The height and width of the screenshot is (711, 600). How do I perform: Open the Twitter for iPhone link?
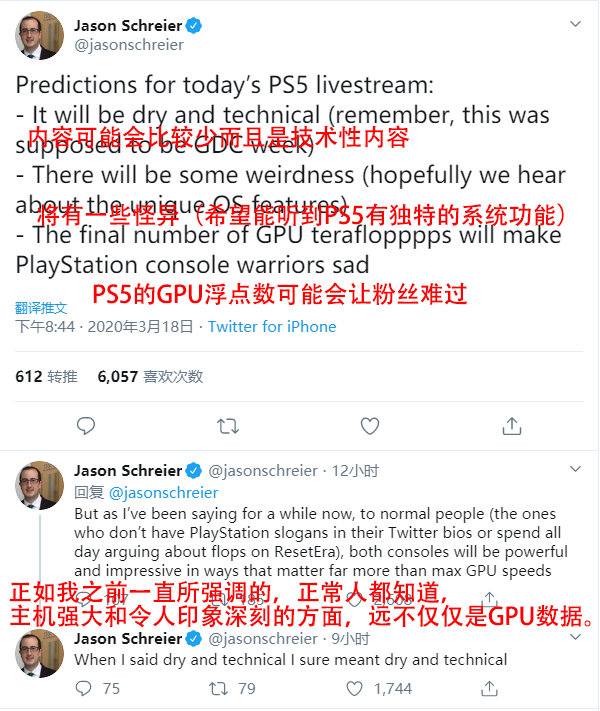point(272,326)
